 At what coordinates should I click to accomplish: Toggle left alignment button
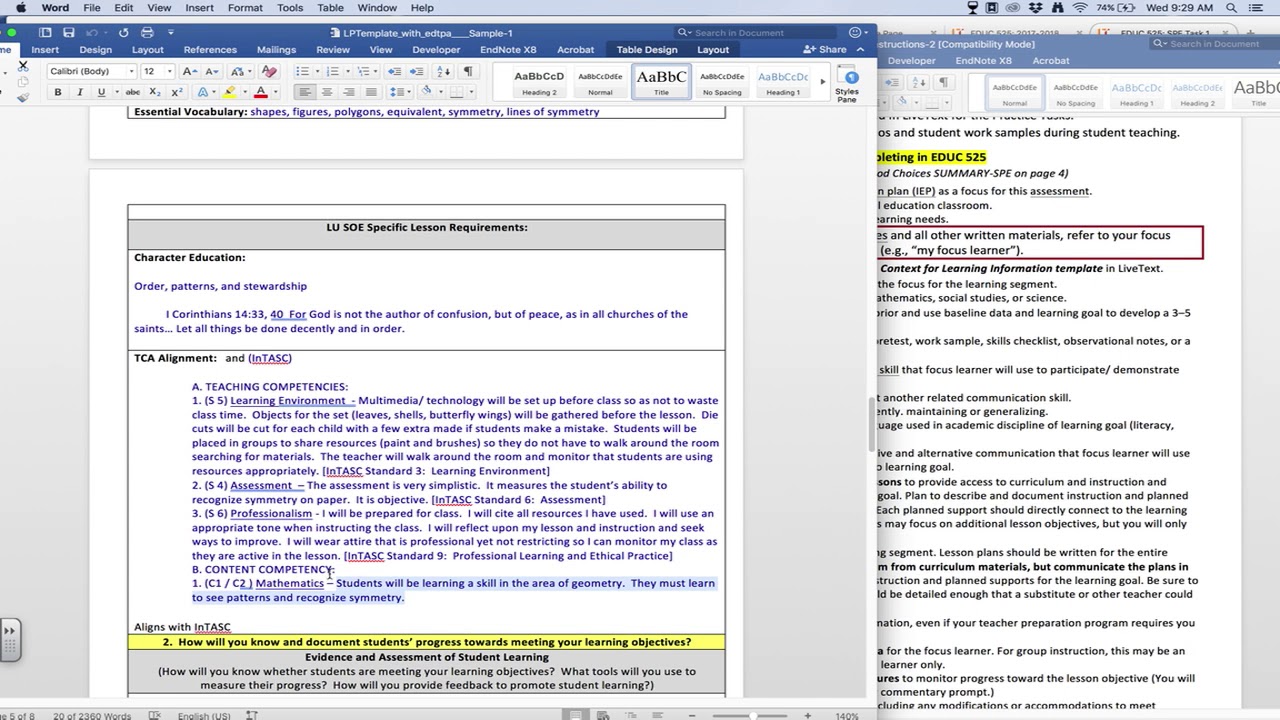305,92
